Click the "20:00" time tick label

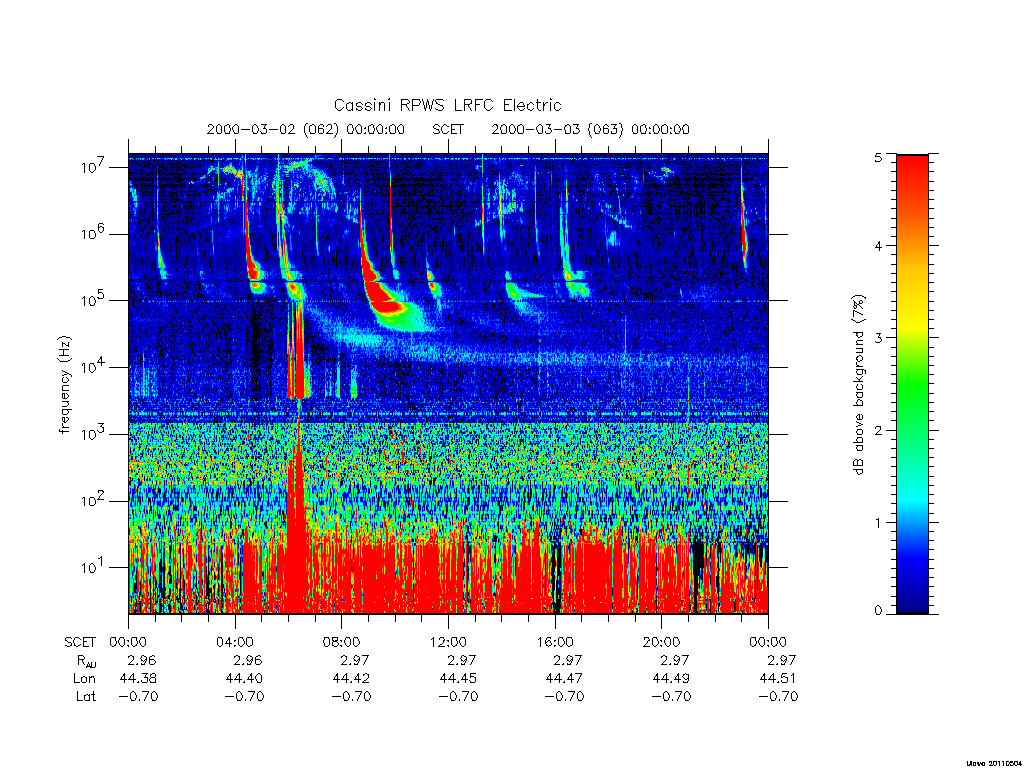[x=661, y=642]
